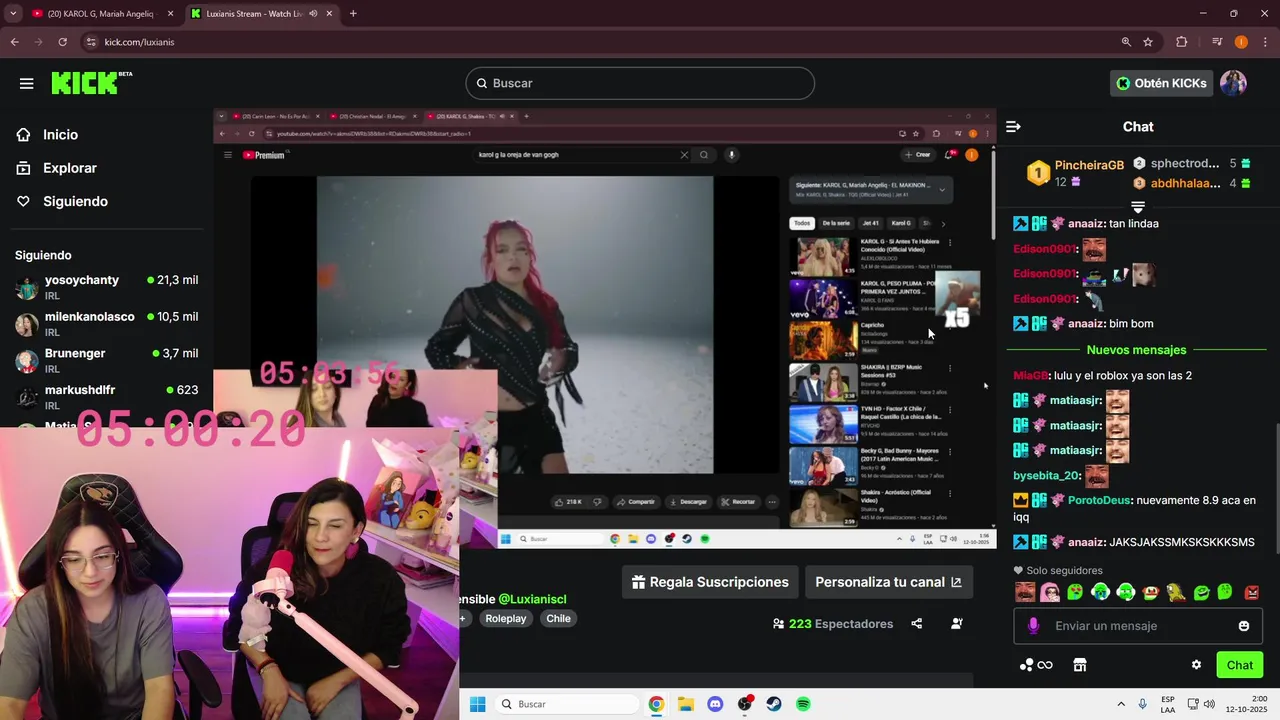The image size is (1280, 720).
Task: Click MiaGB username in chat
Action: [x=1030, y=376]
